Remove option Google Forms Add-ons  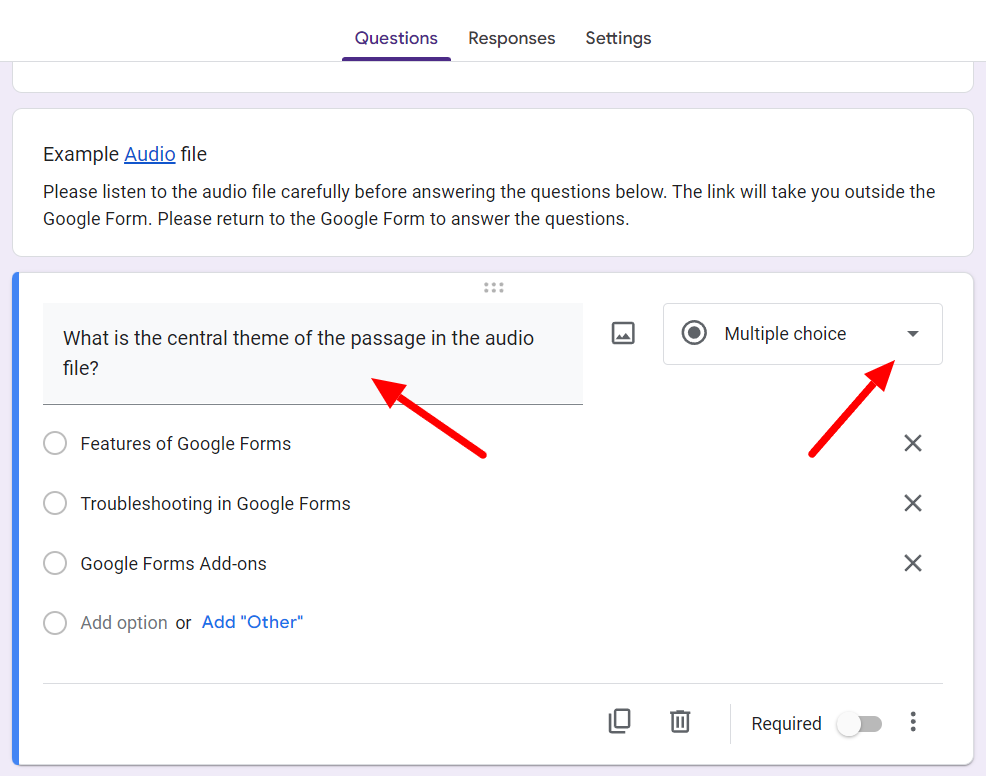(912, 563)
